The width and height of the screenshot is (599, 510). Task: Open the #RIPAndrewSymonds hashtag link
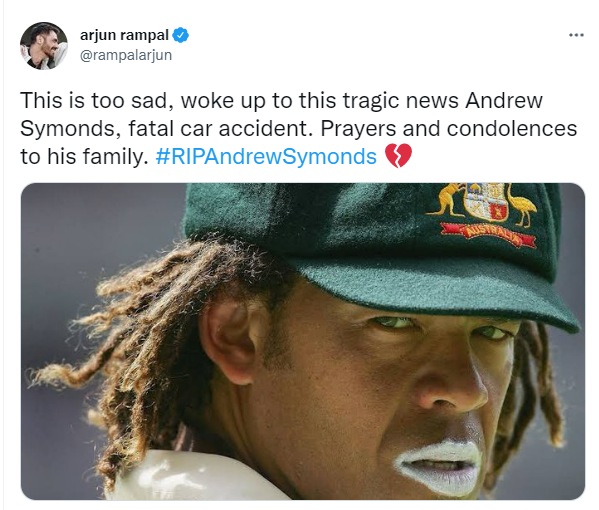tap(266, 157)
